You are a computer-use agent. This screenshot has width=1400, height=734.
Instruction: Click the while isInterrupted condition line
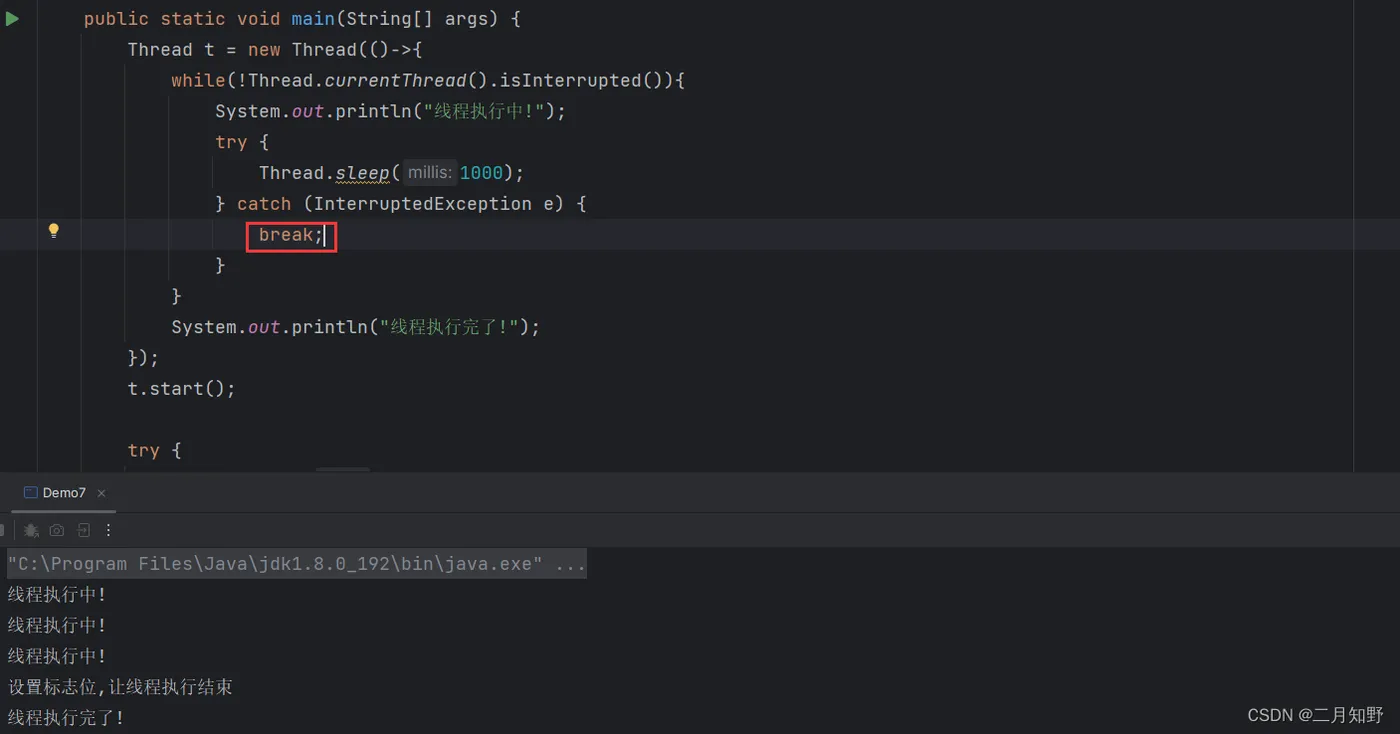[x=428, y=80]
